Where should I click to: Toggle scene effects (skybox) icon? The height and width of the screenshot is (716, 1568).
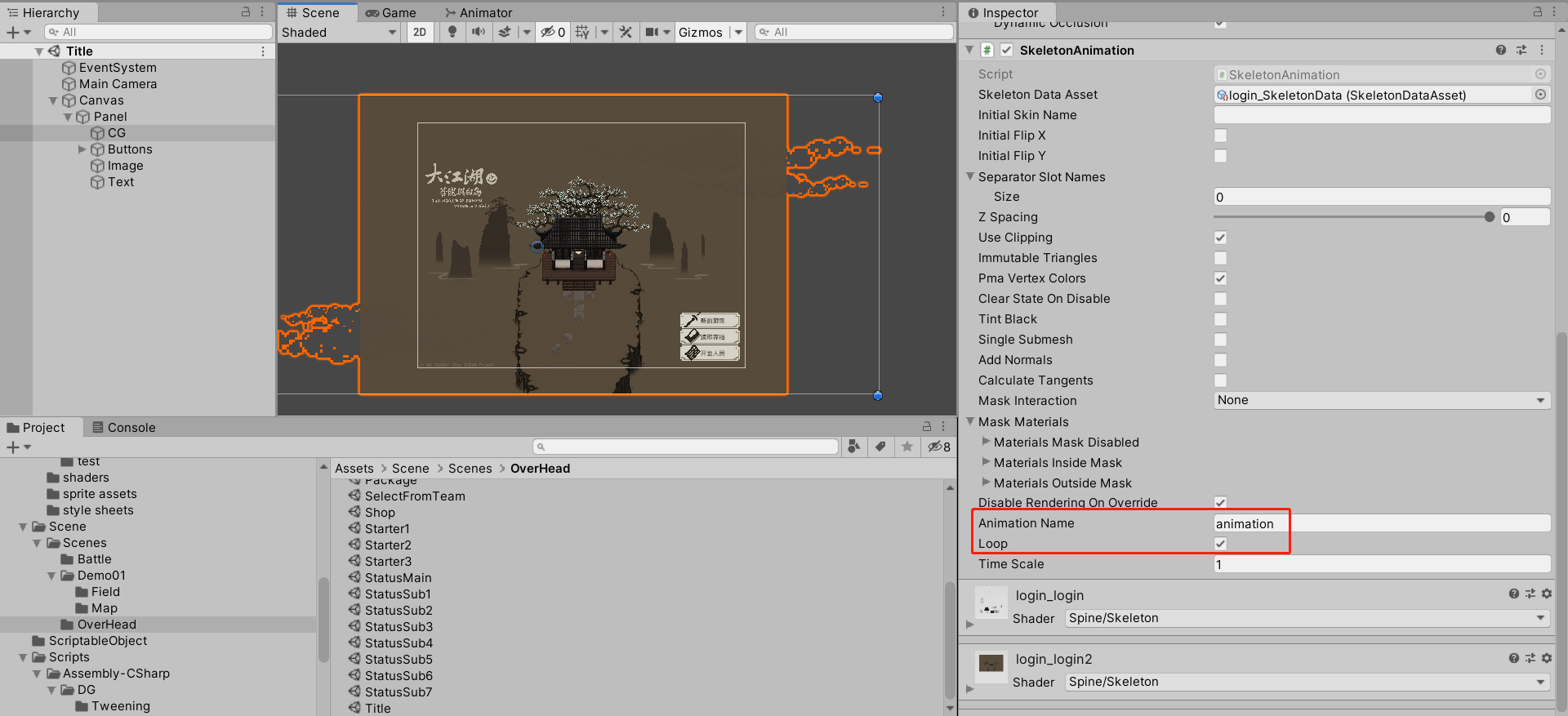(505, 32)
